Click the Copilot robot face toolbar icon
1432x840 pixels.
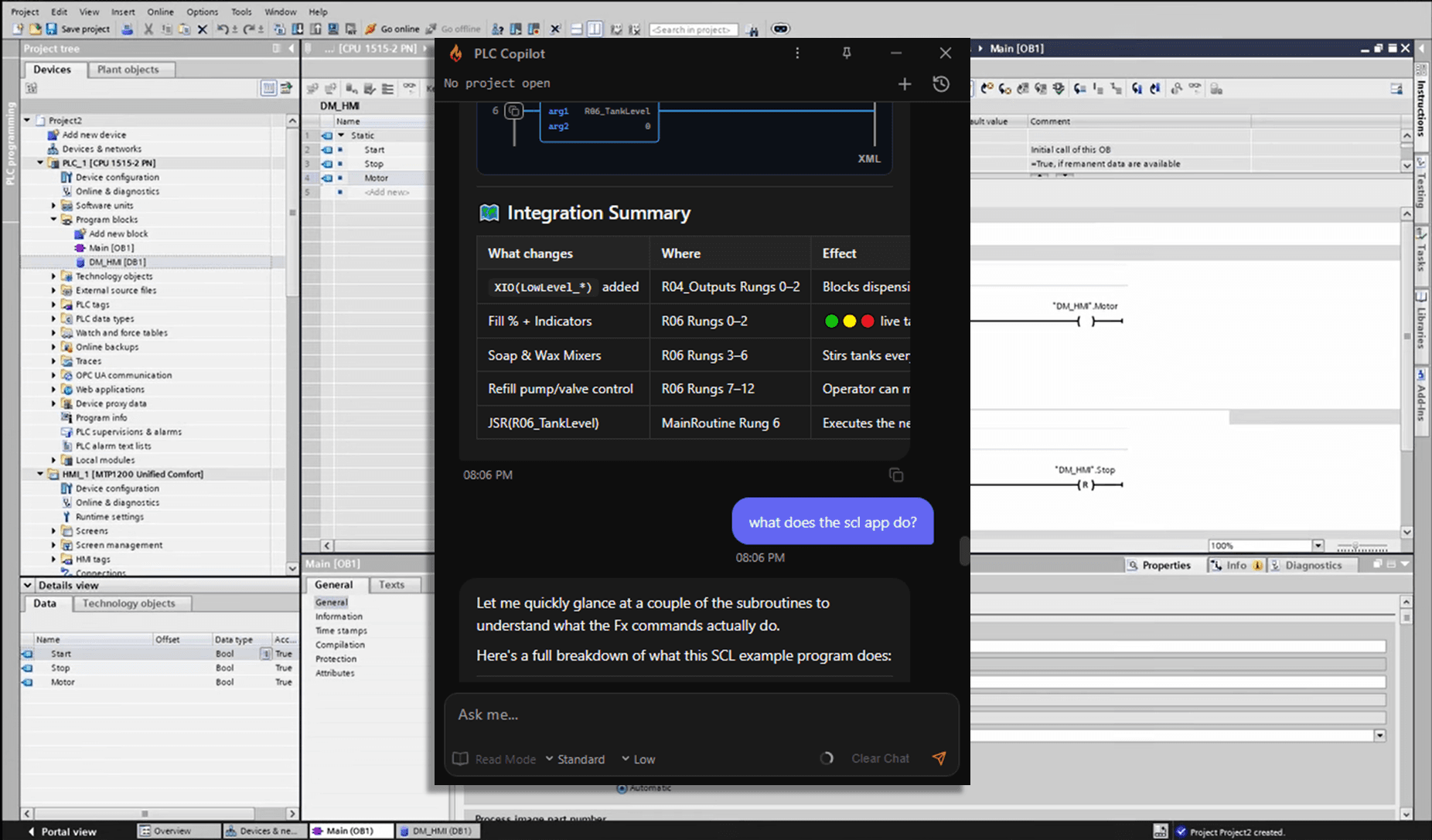[781, 29]
